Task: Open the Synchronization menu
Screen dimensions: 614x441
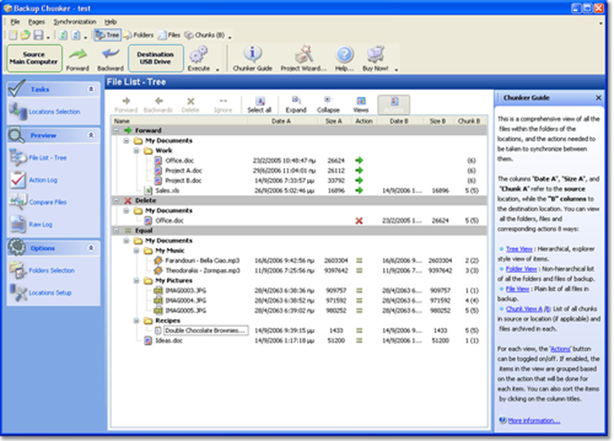Action: (75, 20)
